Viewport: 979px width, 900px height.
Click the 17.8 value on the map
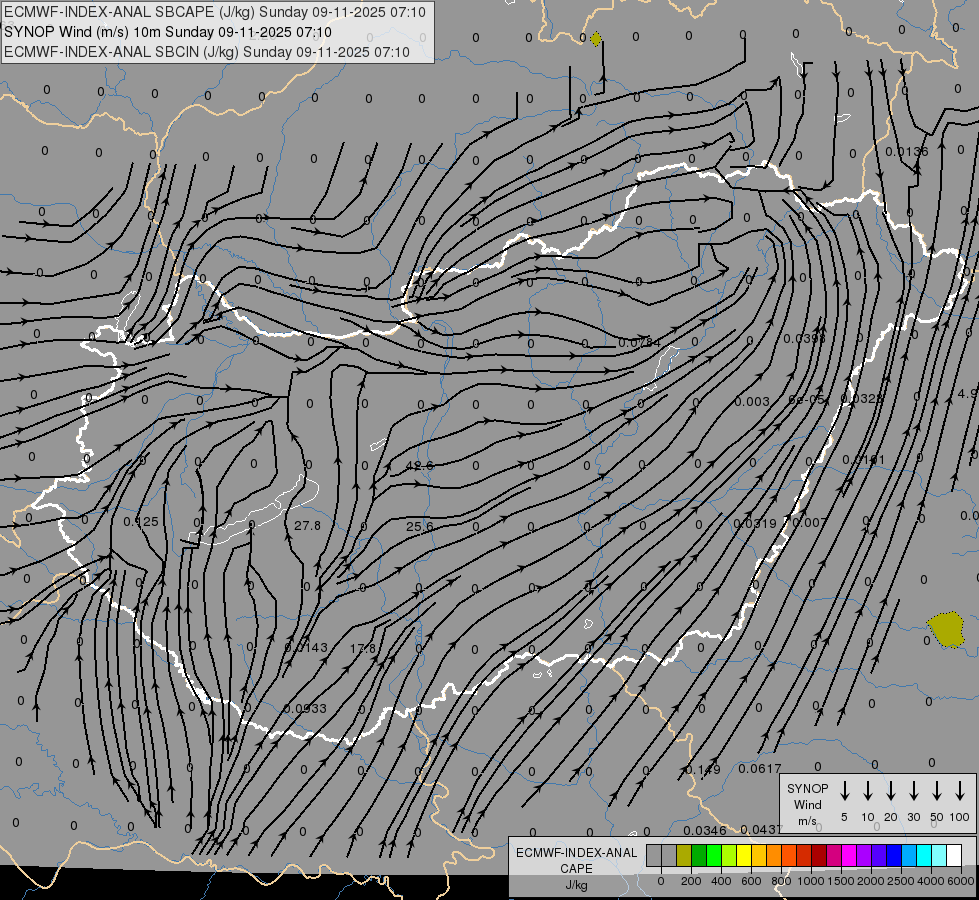363,648
